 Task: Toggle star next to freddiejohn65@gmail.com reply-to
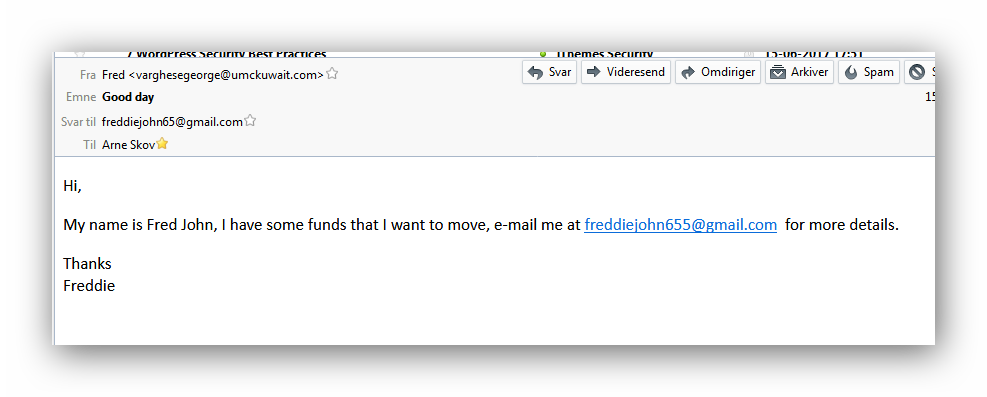[250, 120]
